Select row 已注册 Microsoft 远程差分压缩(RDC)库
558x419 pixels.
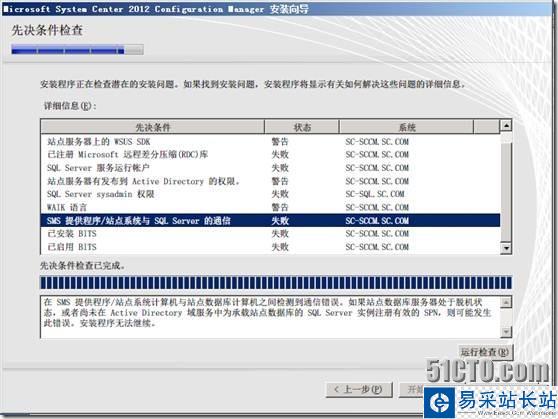click(x=270, y=154)
